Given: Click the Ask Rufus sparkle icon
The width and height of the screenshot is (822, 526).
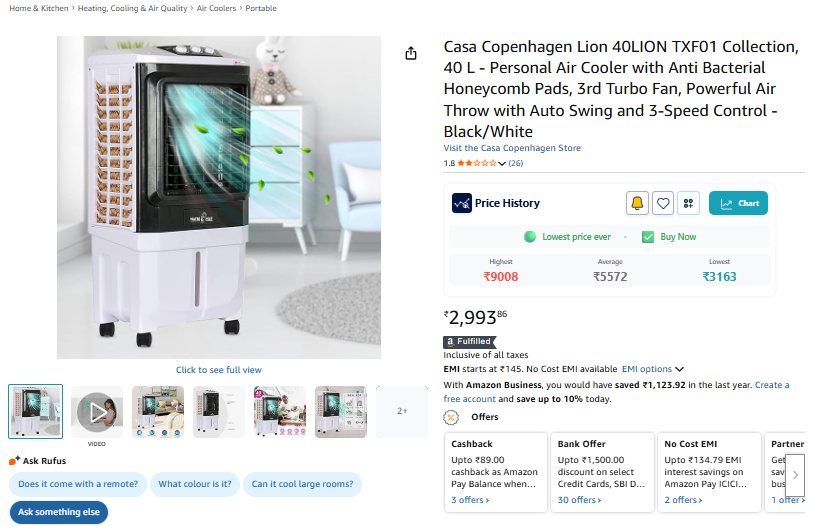Looking at the screenshot, I should click(14, 460).
